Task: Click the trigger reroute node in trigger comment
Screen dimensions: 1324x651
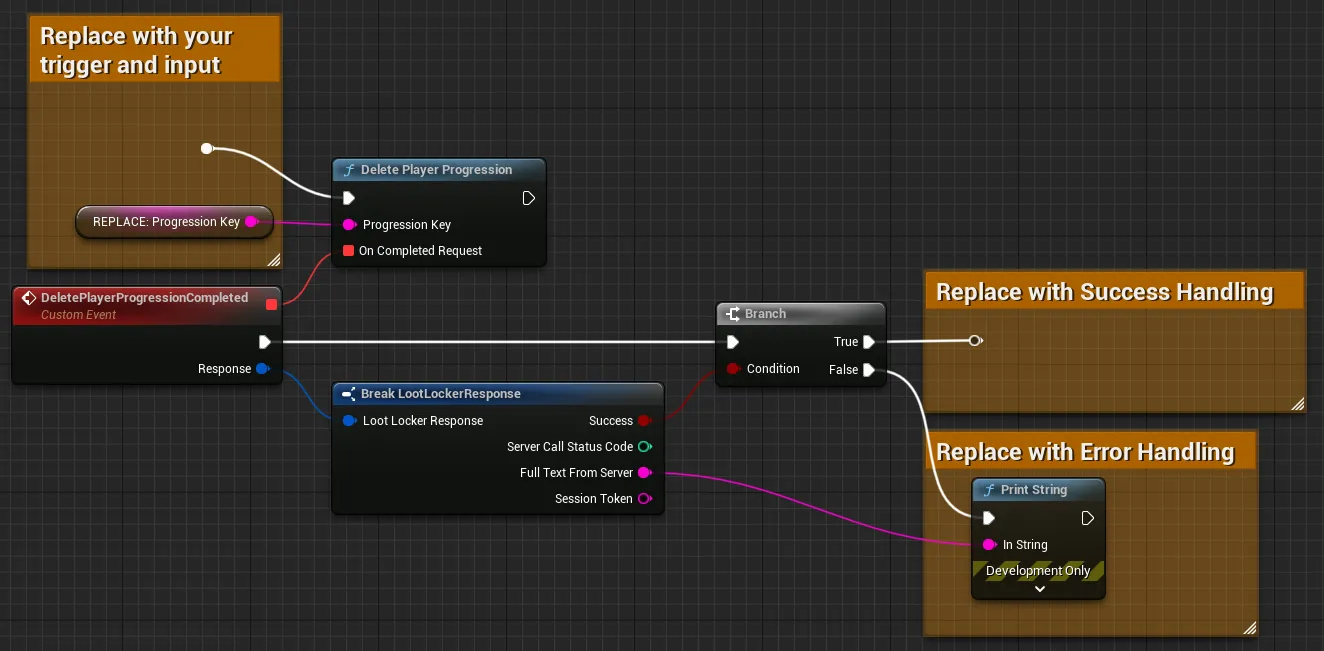Action: tap(207, 148)
